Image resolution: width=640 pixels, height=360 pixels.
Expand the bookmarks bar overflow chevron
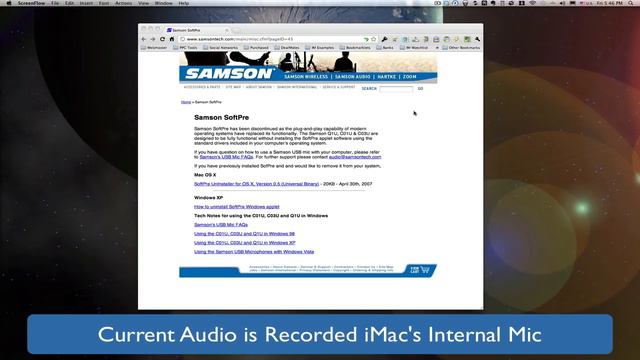click(437, 48)
